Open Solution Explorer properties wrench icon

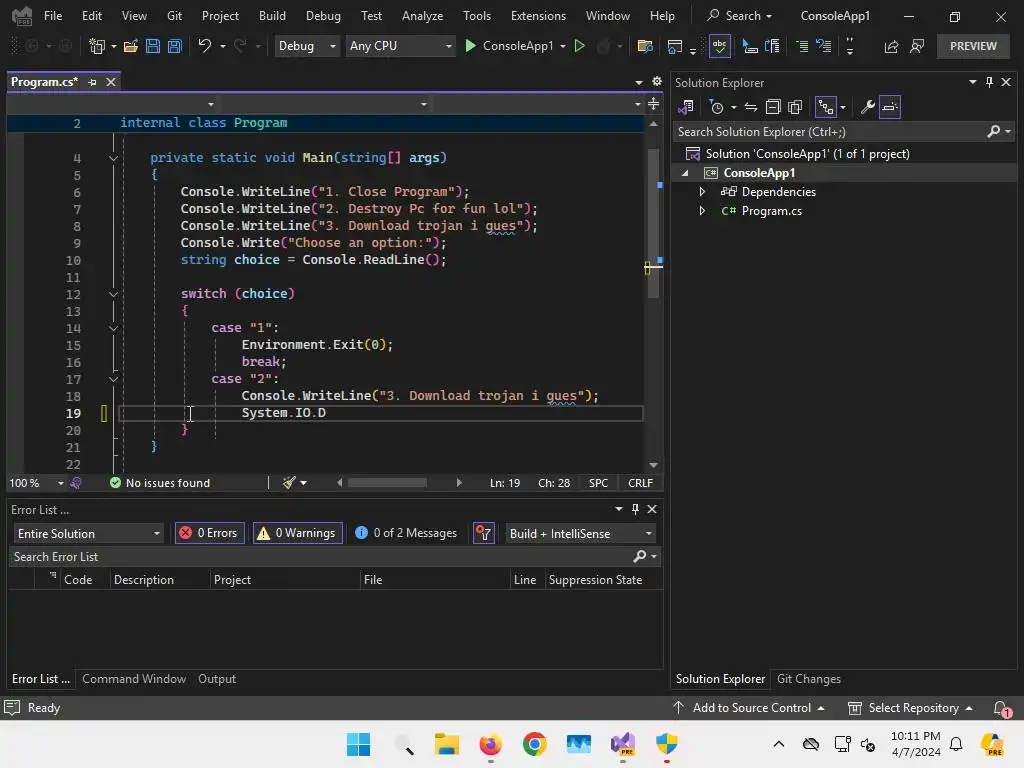[x=867, y=107]
